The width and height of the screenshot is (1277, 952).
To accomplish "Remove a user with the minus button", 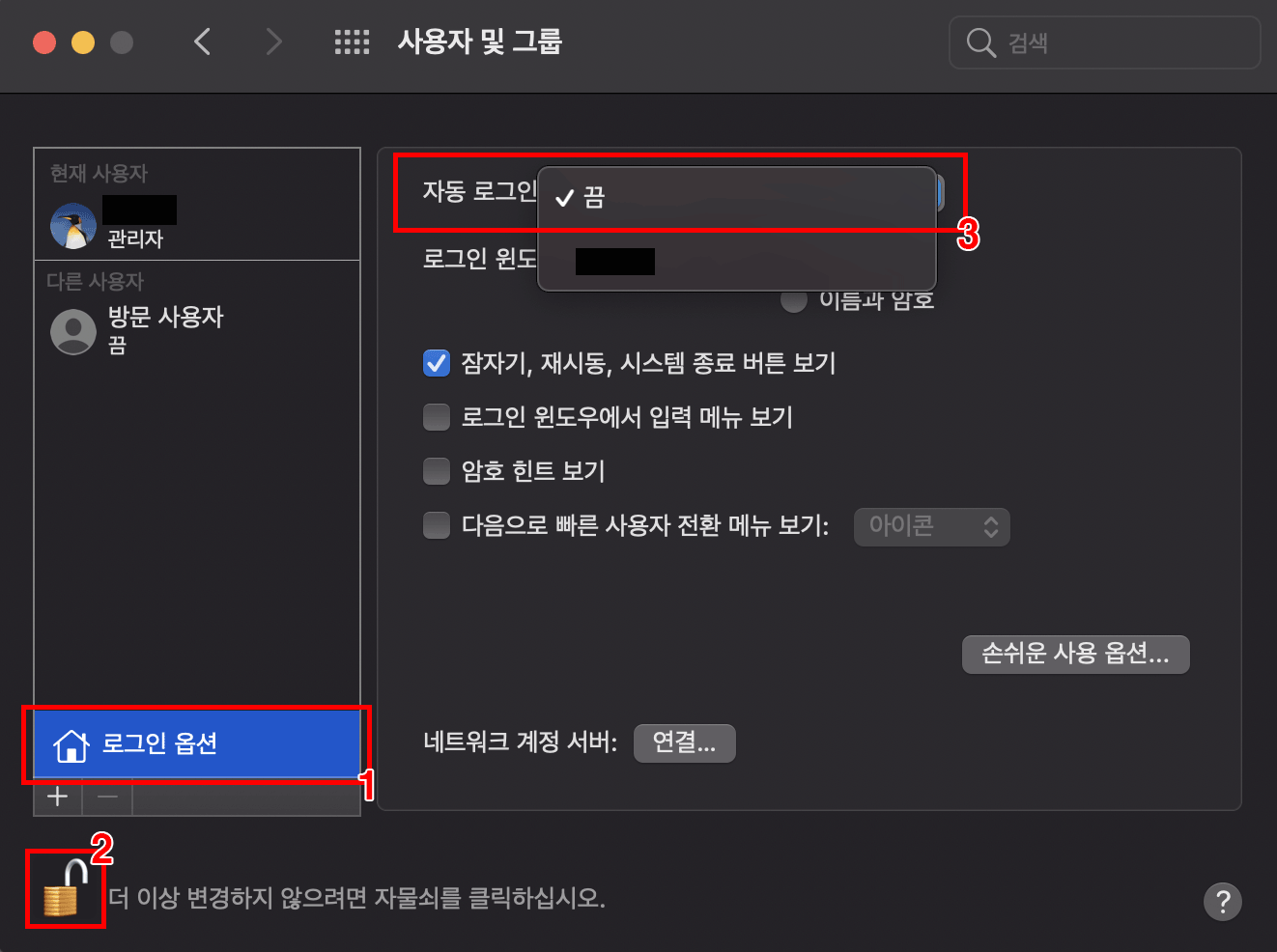I will (107, 797).
